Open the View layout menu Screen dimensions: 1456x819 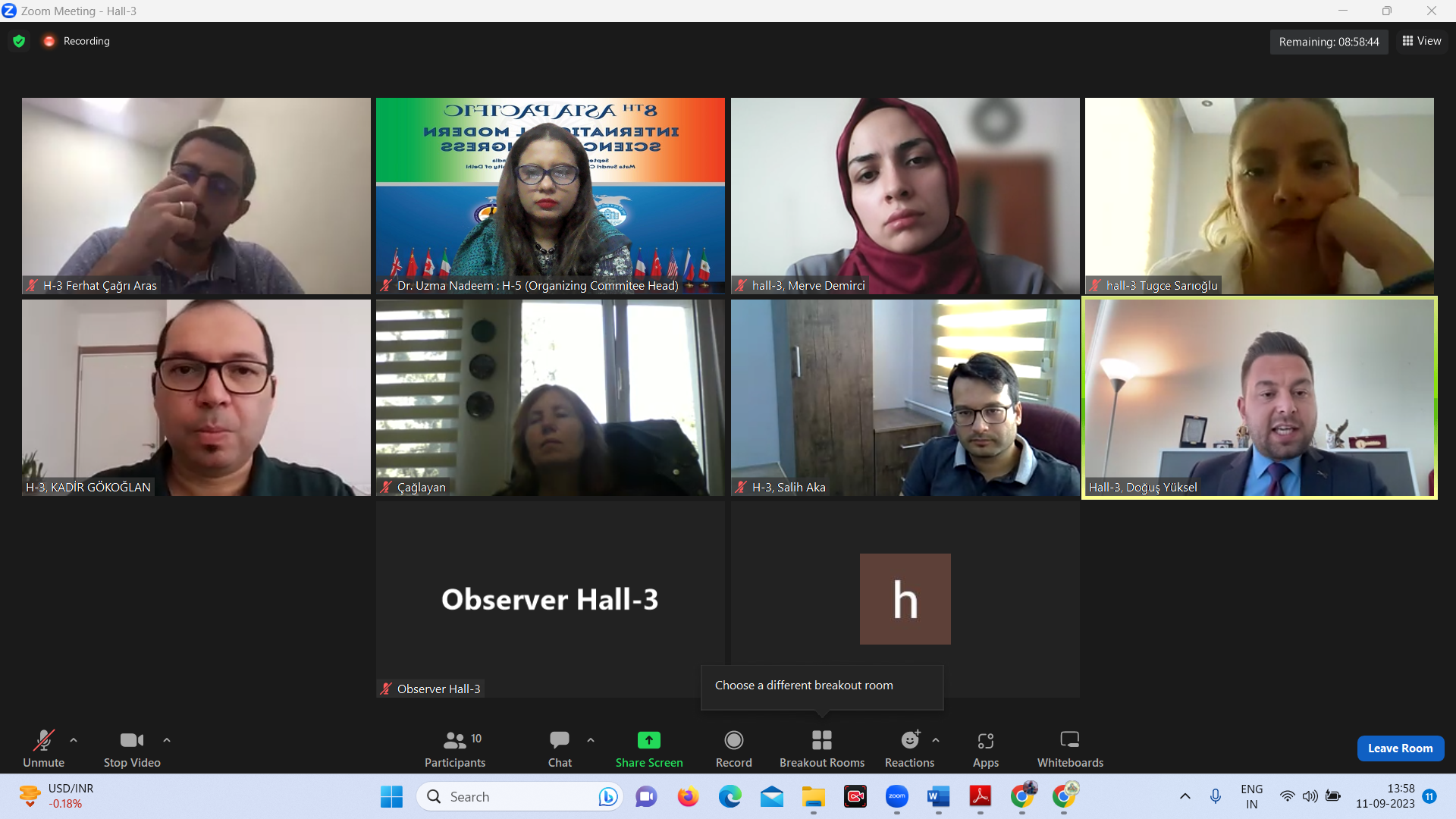pyautogui.click(x=1422, y=41)
